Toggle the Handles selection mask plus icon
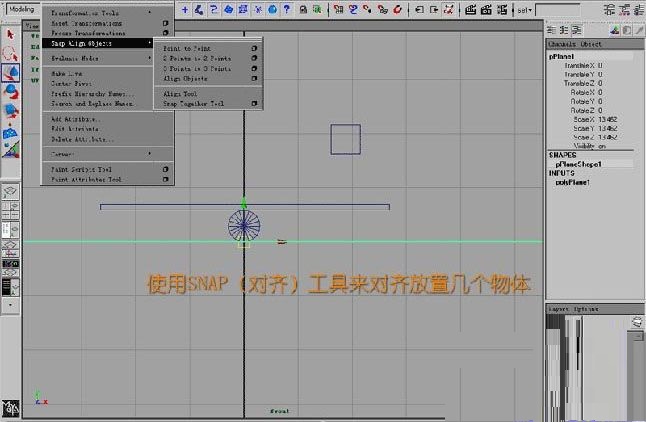The height and width of the screenshot is (422, 646). pyautogui.click(x=185, y=9)
